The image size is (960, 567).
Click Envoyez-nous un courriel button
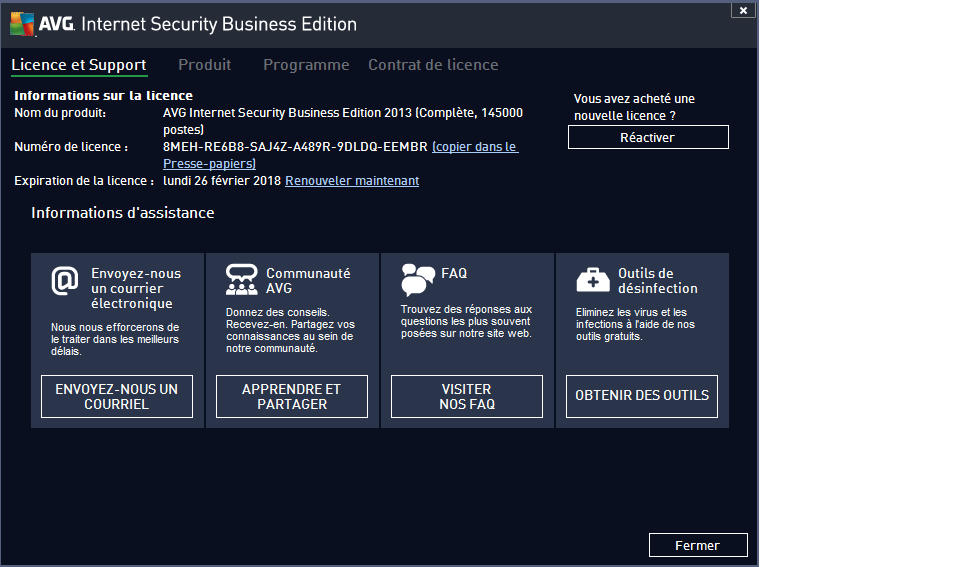click(117, 396)
